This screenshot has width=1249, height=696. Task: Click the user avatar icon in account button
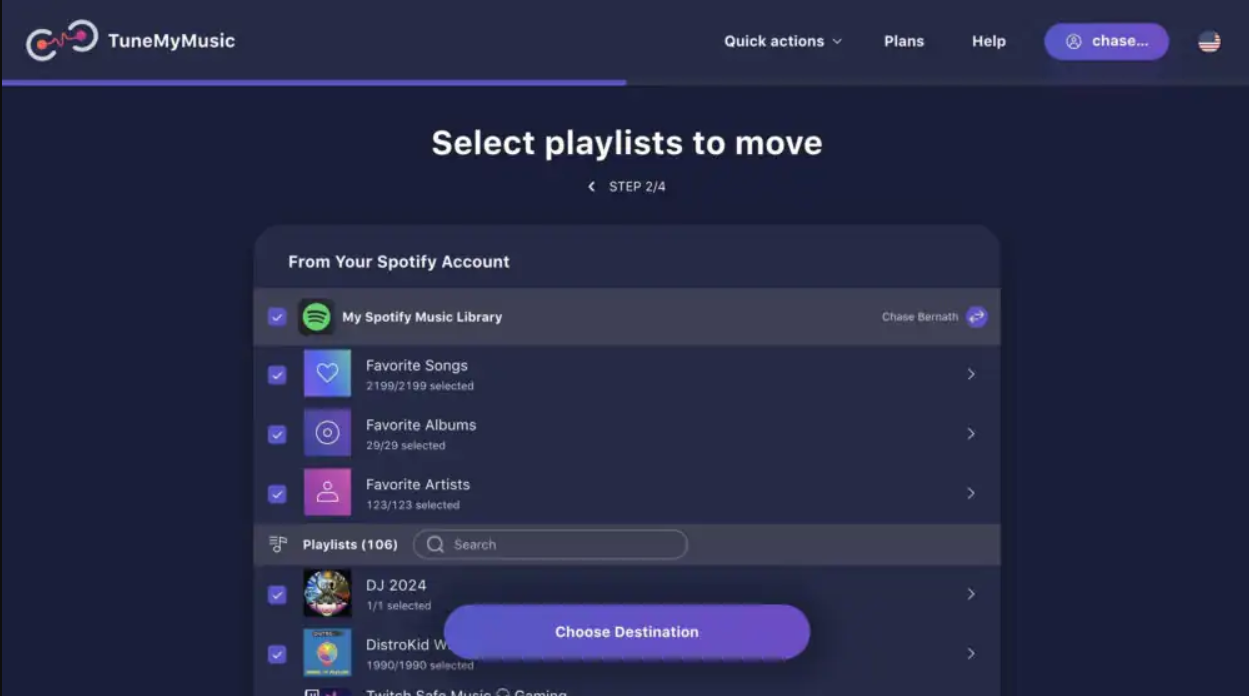click(x=1074, y=41)
